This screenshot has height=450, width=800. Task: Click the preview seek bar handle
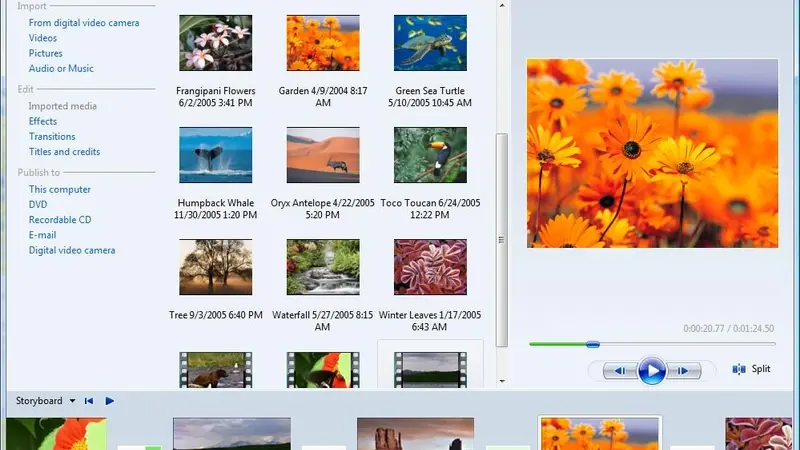click(592, 344)
